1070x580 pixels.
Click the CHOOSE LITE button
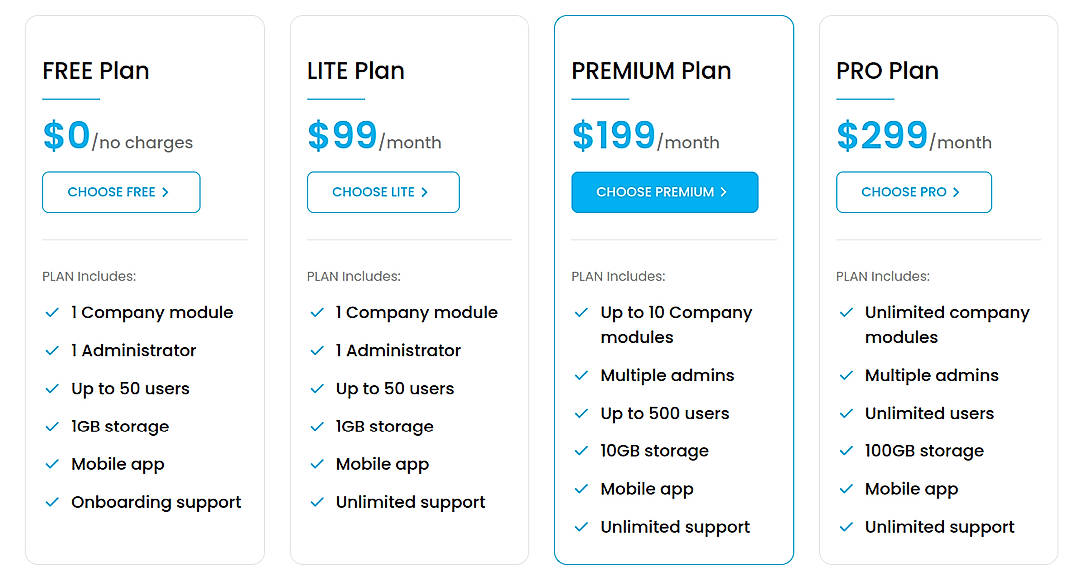coord(383,192)
